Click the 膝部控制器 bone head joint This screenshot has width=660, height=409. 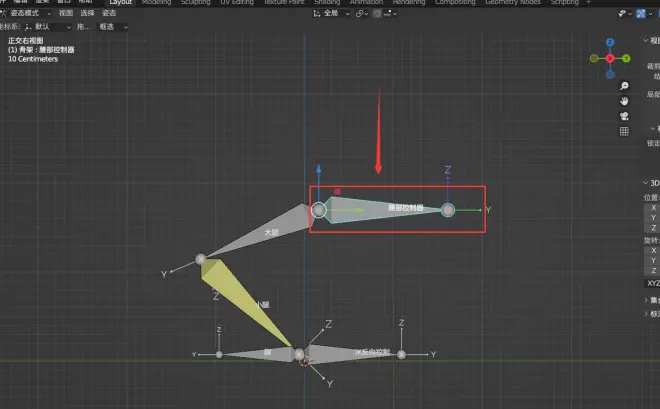(319, 210)
